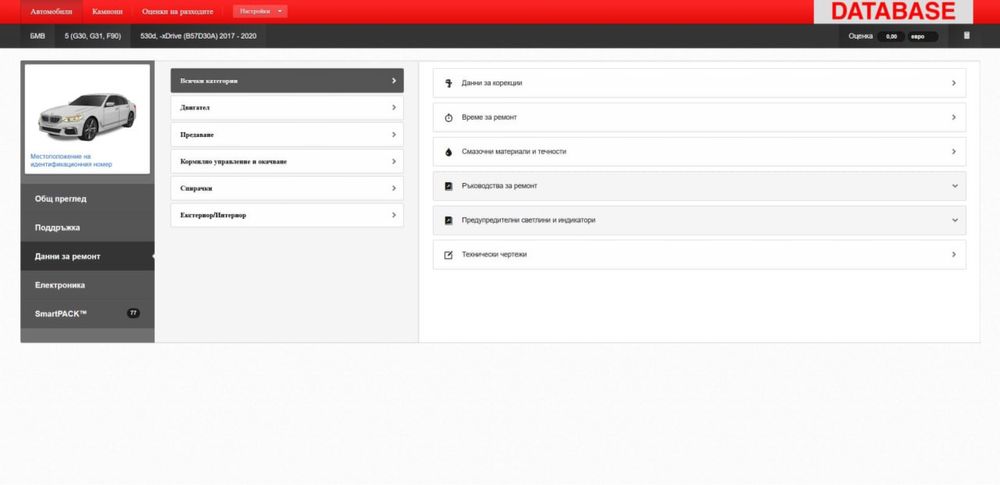Select Данни за ремонт in sidebar
The width and height of the screenshot is (1000, 485).
tap(87, 257)
